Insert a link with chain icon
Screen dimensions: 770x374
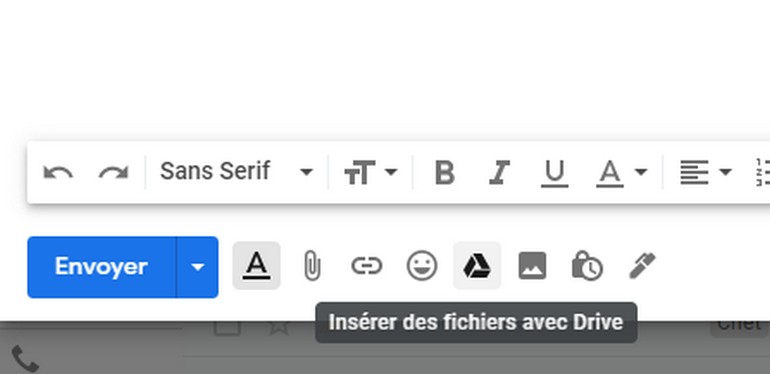pyautogui.click(x=367, y=266)
